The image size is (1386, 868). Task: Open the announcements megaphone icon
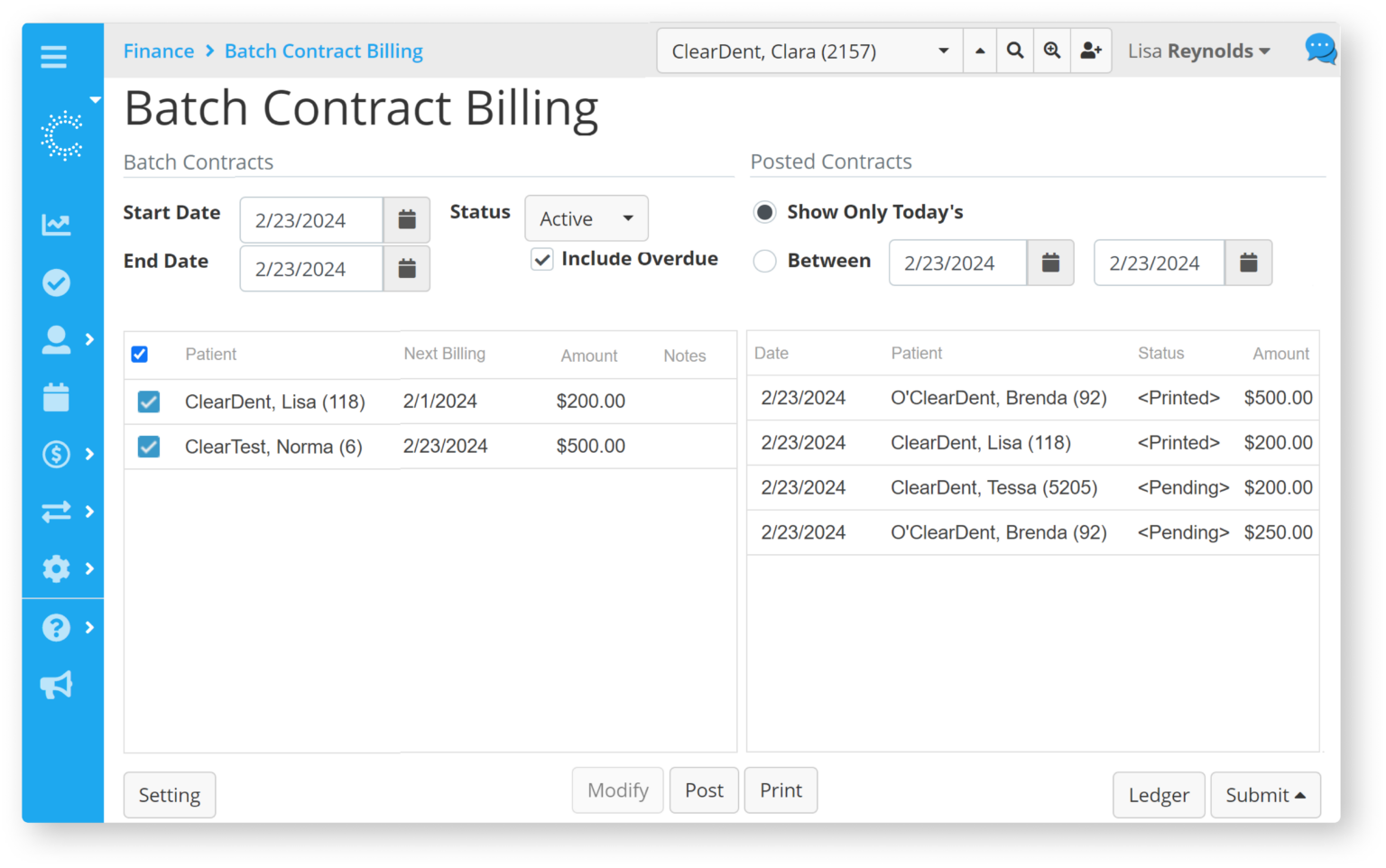click(55, 684)
